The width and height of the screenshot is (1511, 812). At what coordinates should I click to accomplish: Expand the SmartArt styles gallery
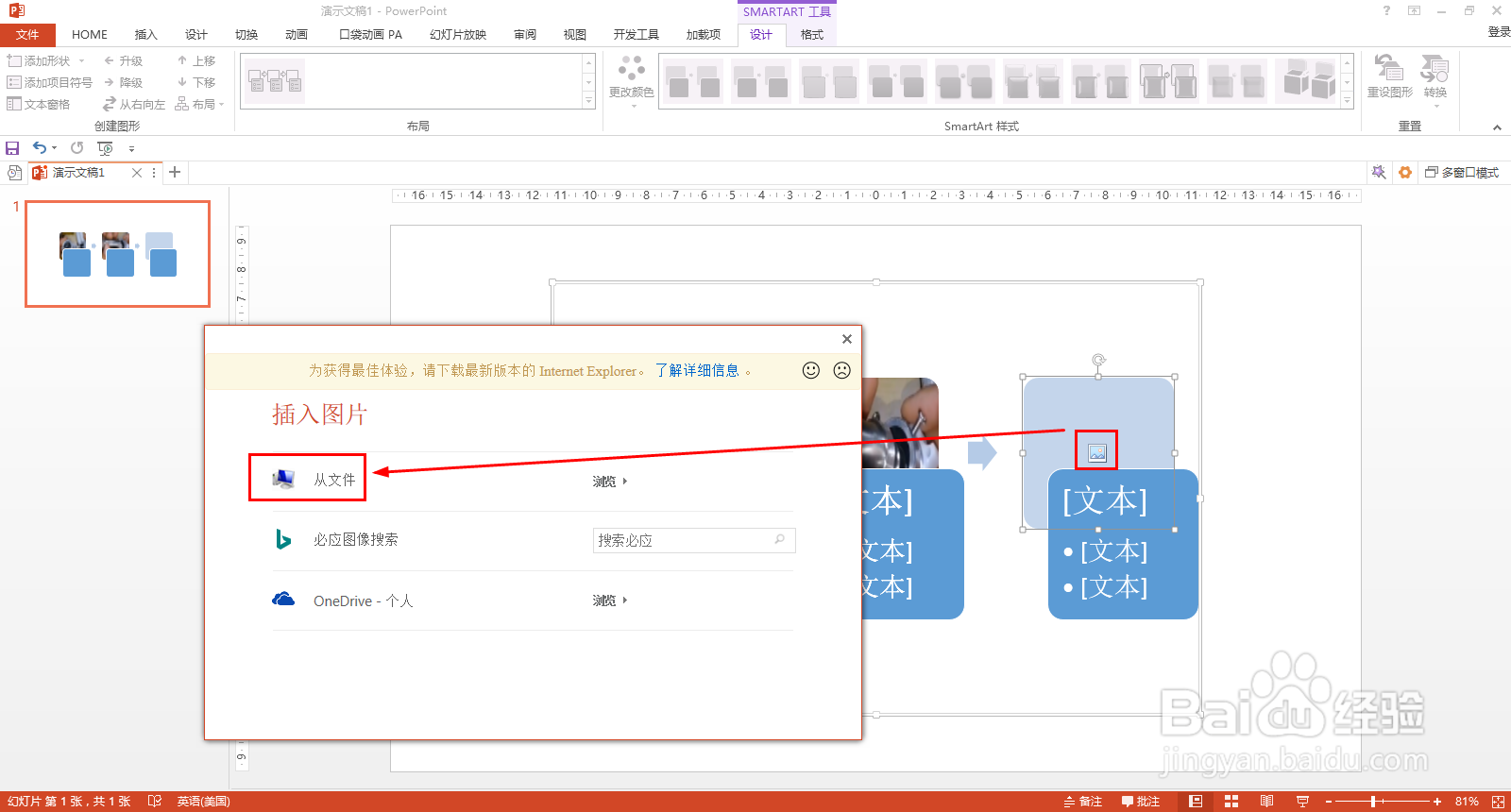click(1348, 100)
